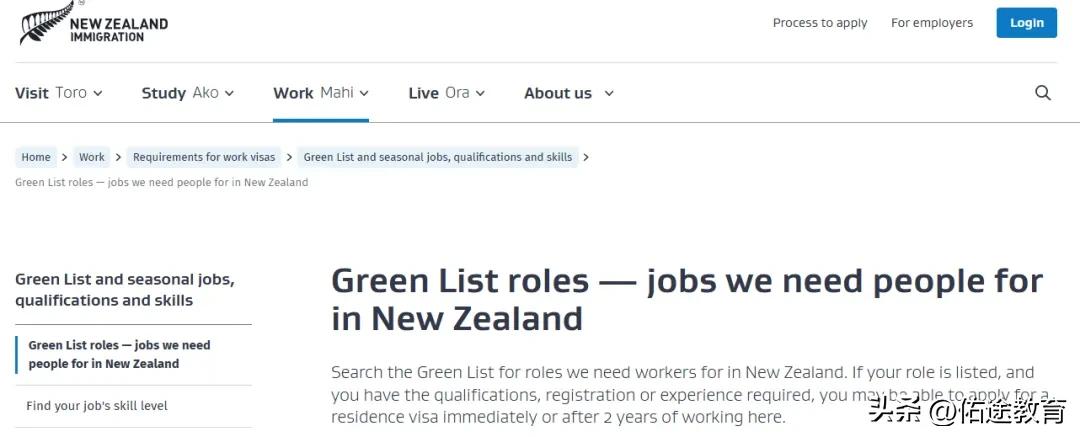Viewport: 1080px width, 437px height.
Task: Click the breadcrumb arrow after Requirements for work visas
Action: [288, 157]
